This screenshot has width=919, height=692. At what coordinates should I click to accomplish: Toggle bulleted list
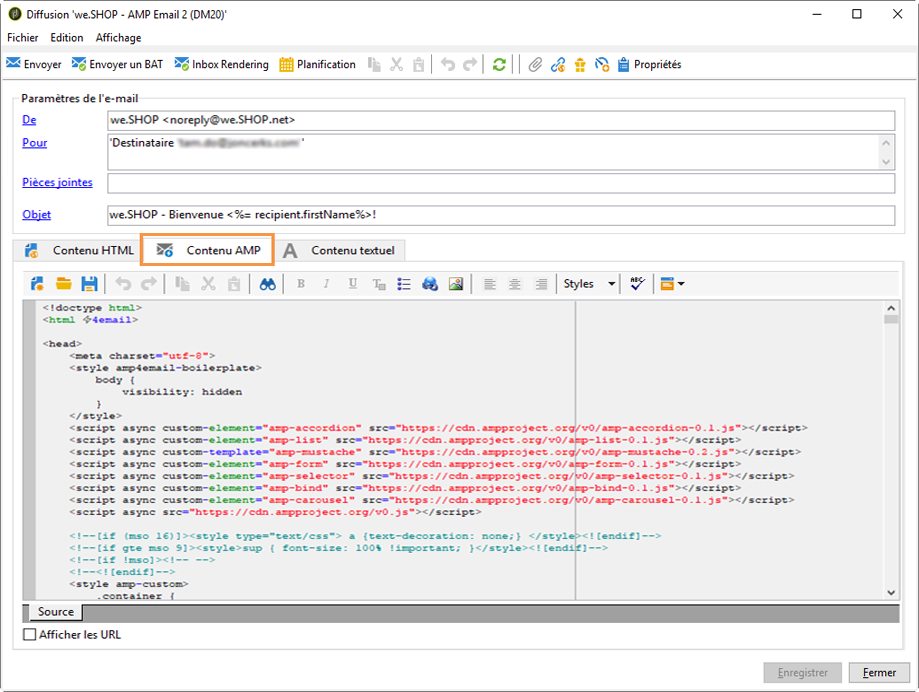404,284
